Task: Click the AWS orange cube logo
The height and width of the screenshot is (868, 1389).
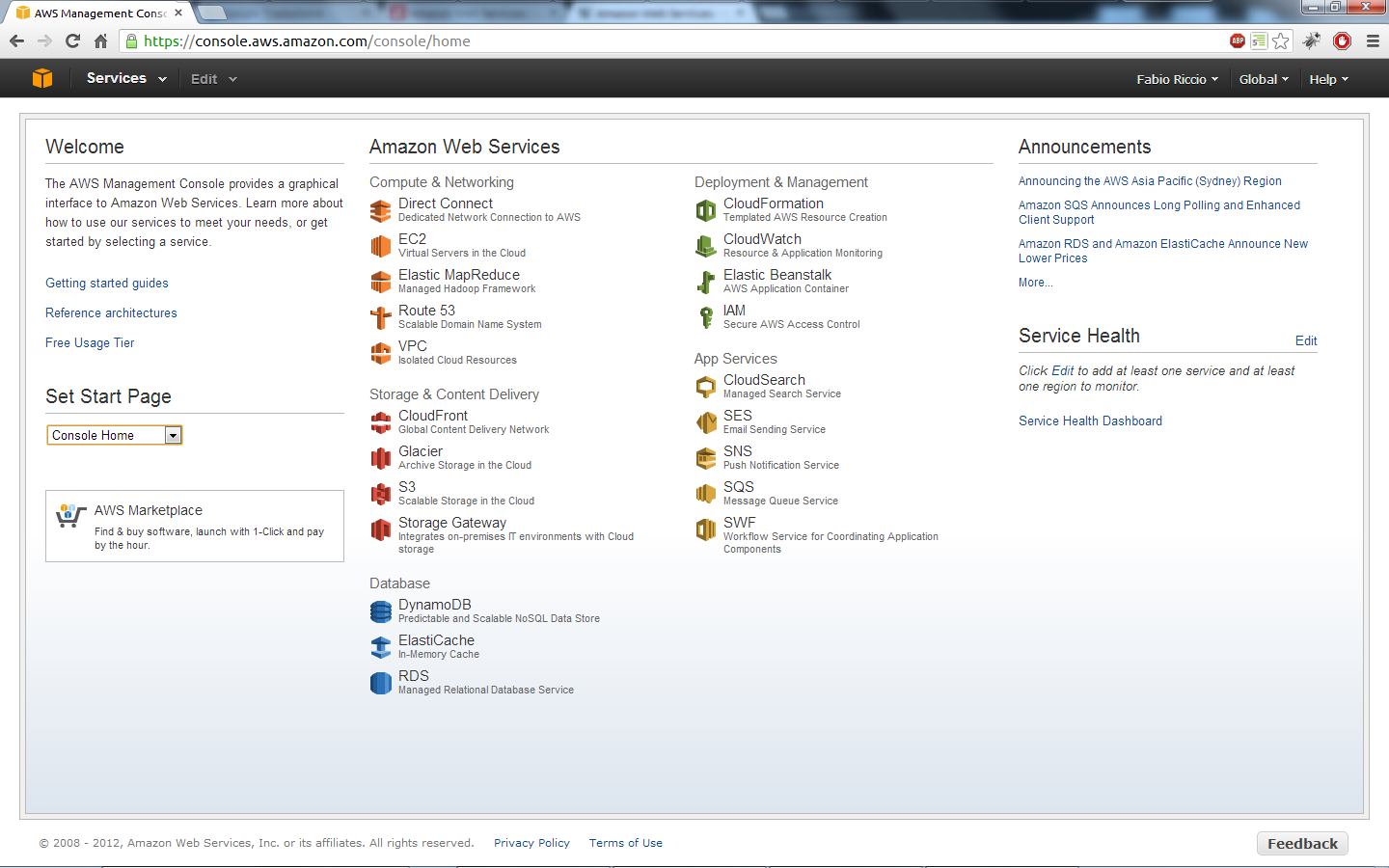Action: [42, 78]
